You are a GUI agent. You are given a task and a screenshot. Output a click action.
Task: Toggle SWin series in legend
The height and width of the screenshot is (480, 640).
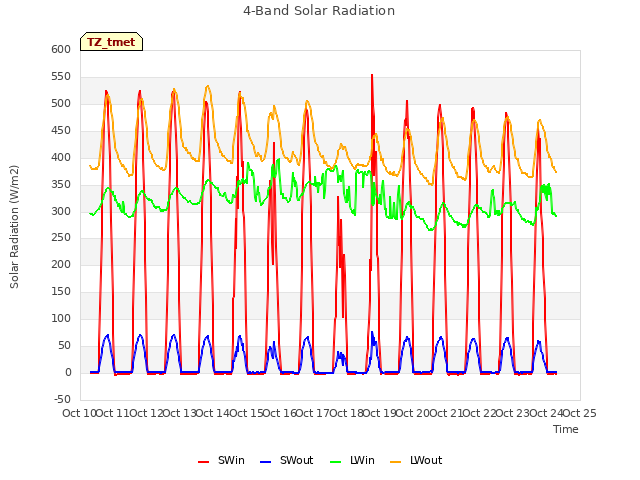click(221, 460)
